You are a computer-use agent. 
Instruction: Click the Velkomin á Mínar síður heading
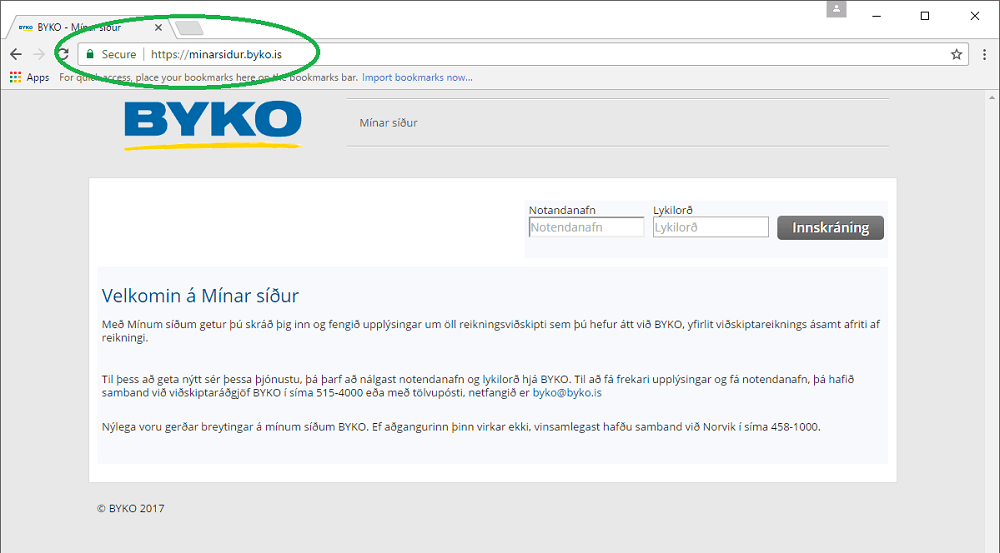click(x=200, y=295)
